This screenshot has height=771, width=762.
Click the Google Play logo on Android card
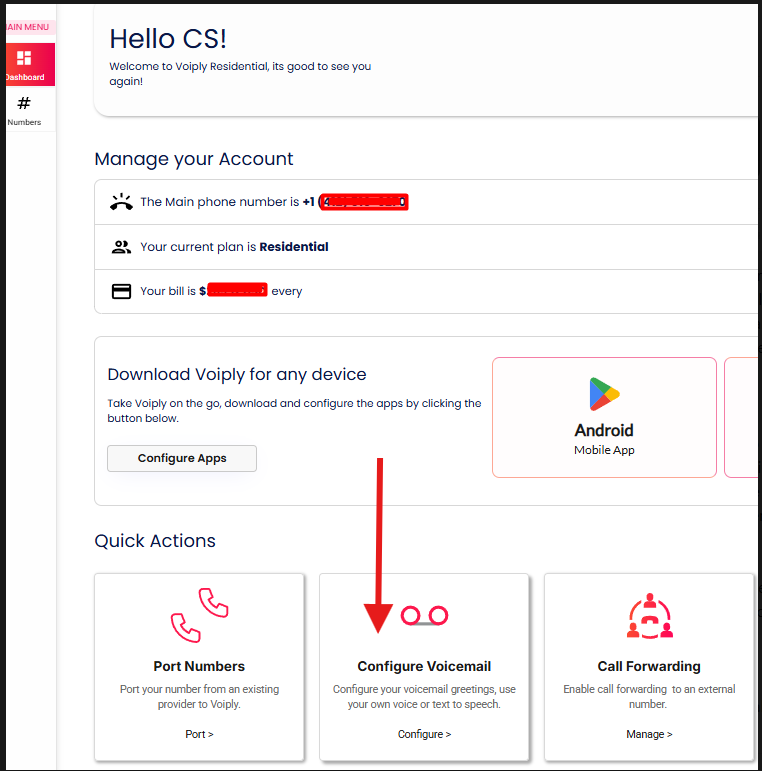coord(604,395)
